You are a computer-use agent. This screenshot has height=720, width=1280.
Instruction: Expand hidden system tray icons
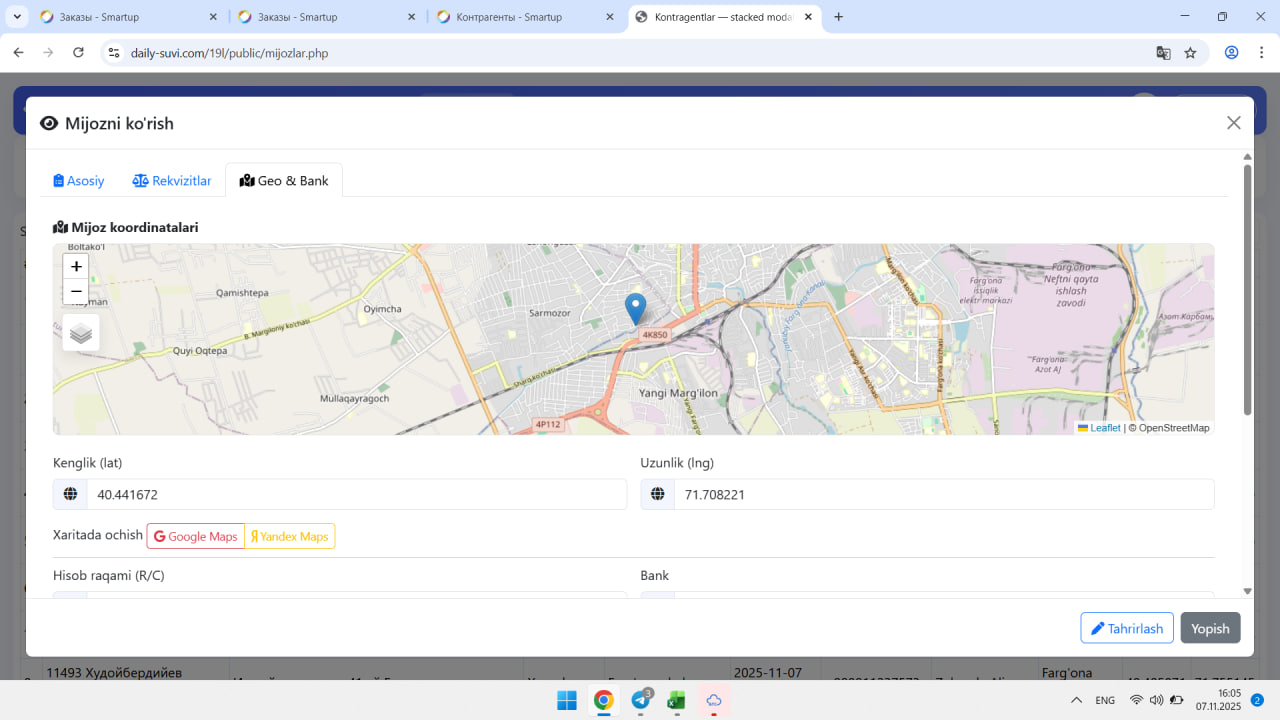1076,700
